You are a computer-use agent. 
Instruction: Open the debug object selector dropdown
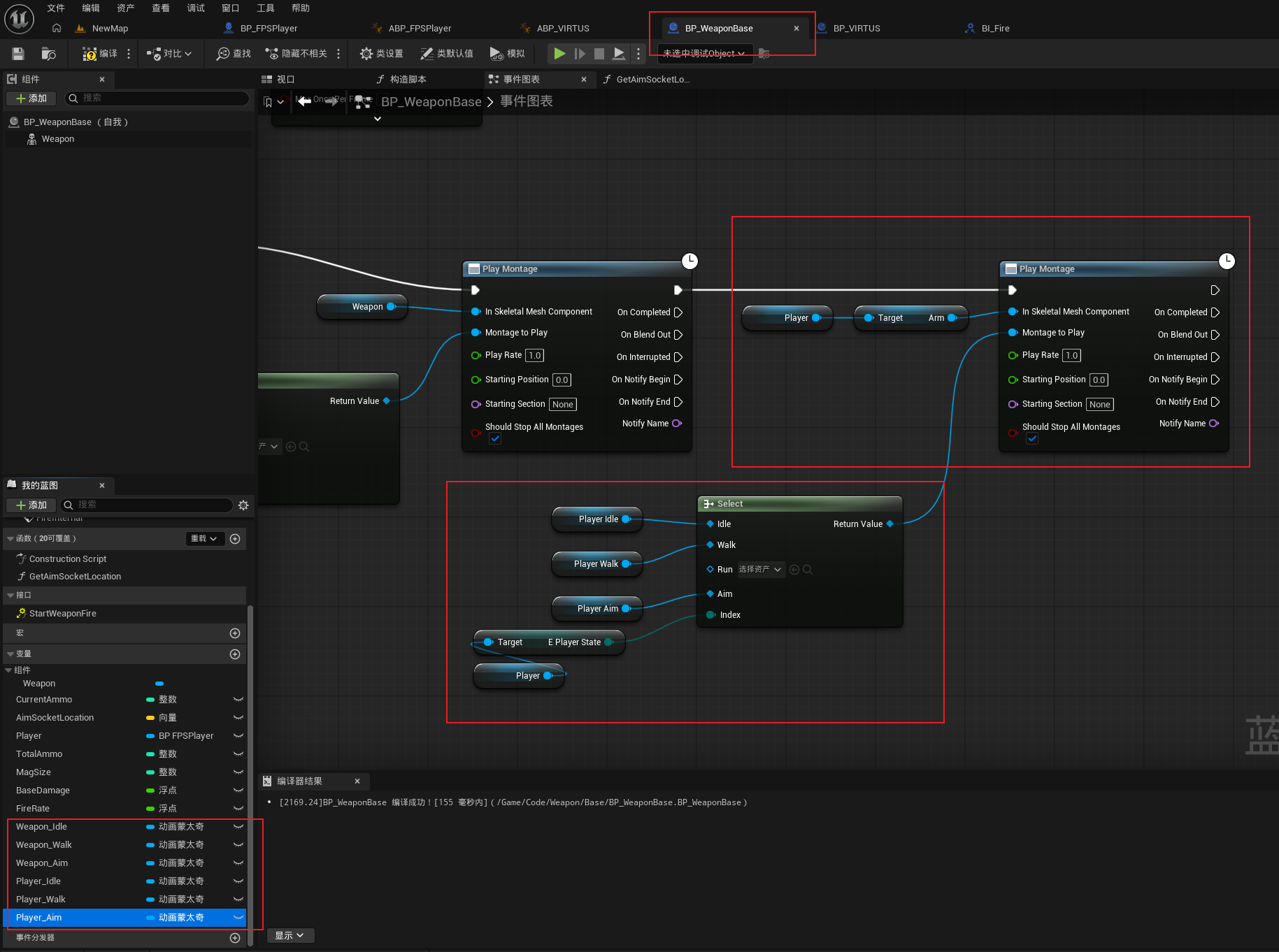point(705,53)
